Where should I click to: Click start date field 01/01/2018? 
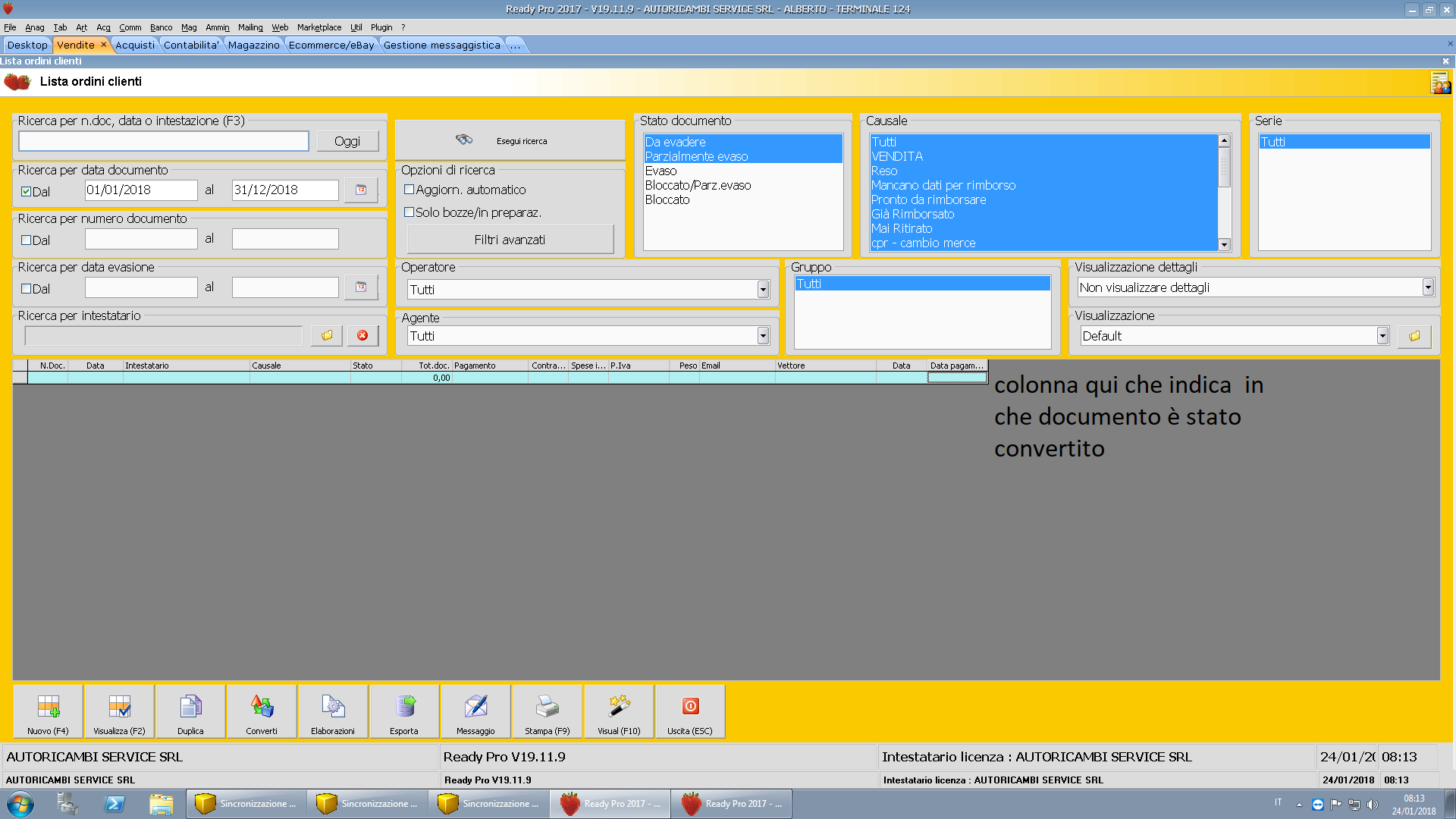pos(141,190)
